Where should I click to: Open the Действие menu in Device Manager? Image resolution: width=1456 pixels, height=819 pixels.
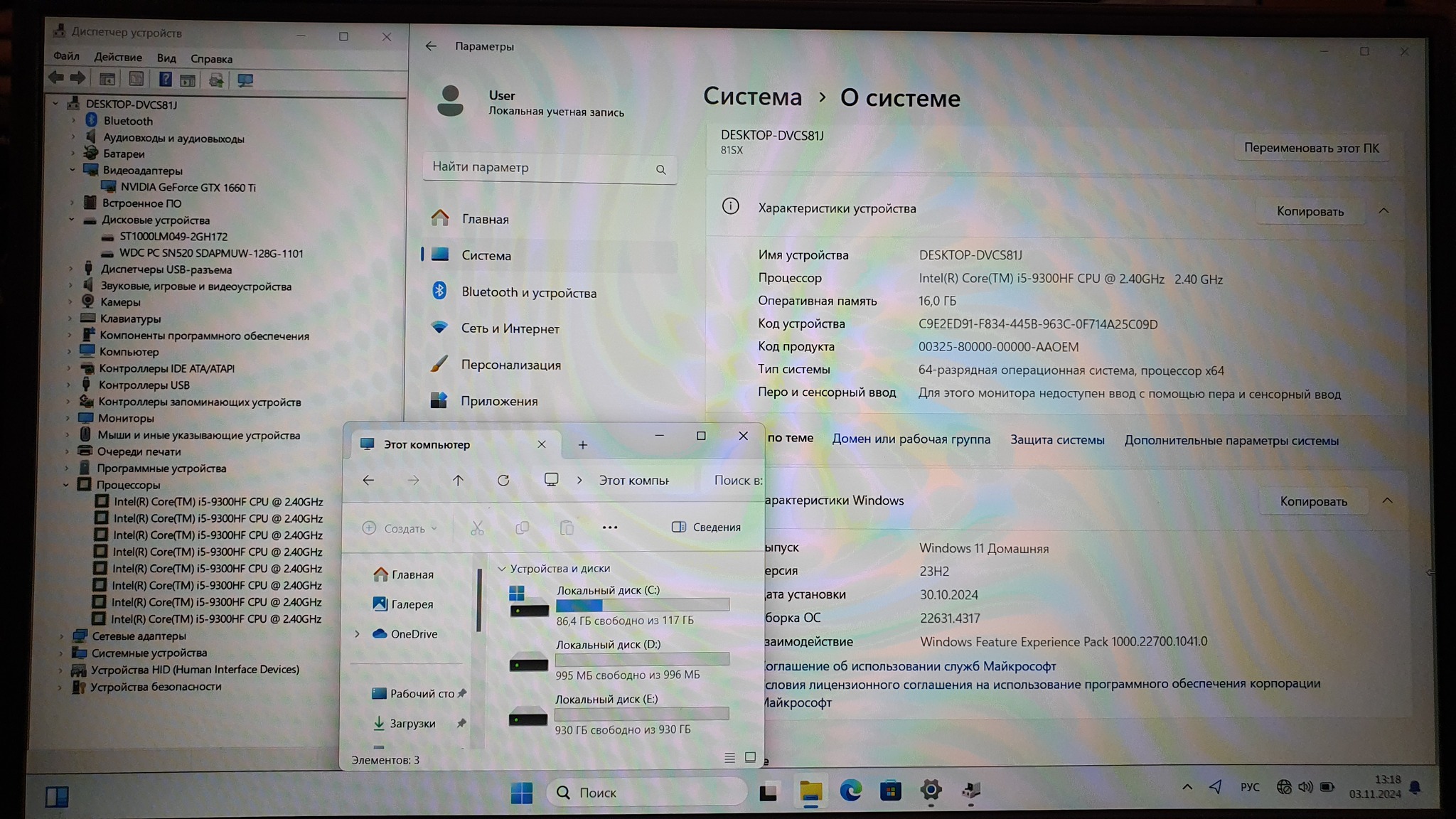[117, 57]
